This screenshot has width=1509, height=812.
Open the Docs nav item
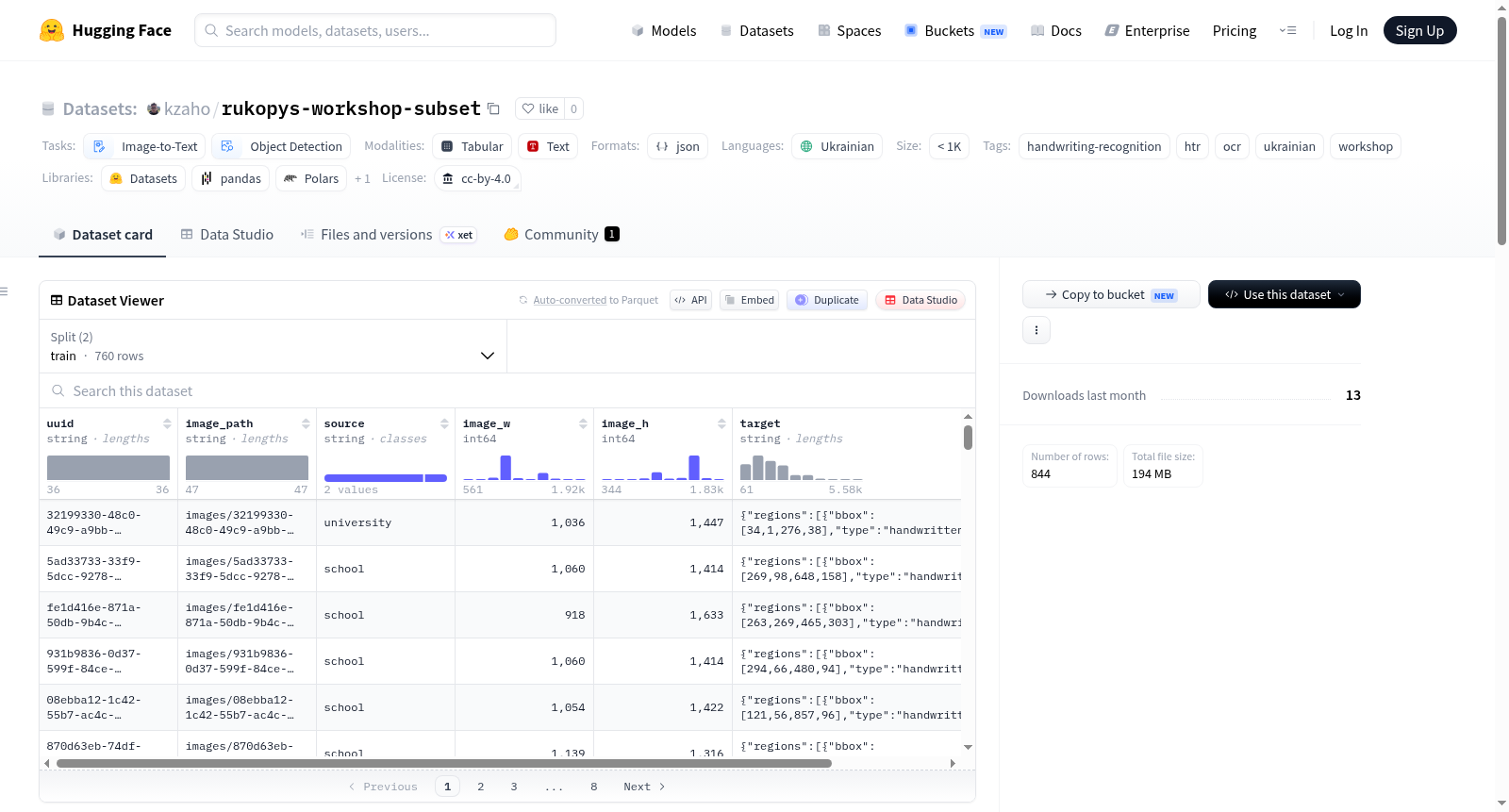point(1056,30)
